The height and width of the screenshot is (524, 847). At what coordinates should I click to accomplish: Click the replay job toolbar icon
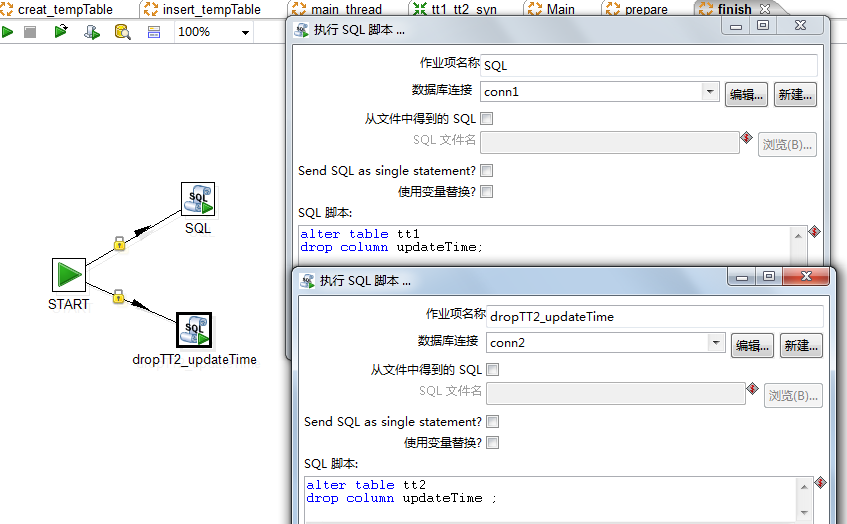pyautogui.click(x=61, y=32)
